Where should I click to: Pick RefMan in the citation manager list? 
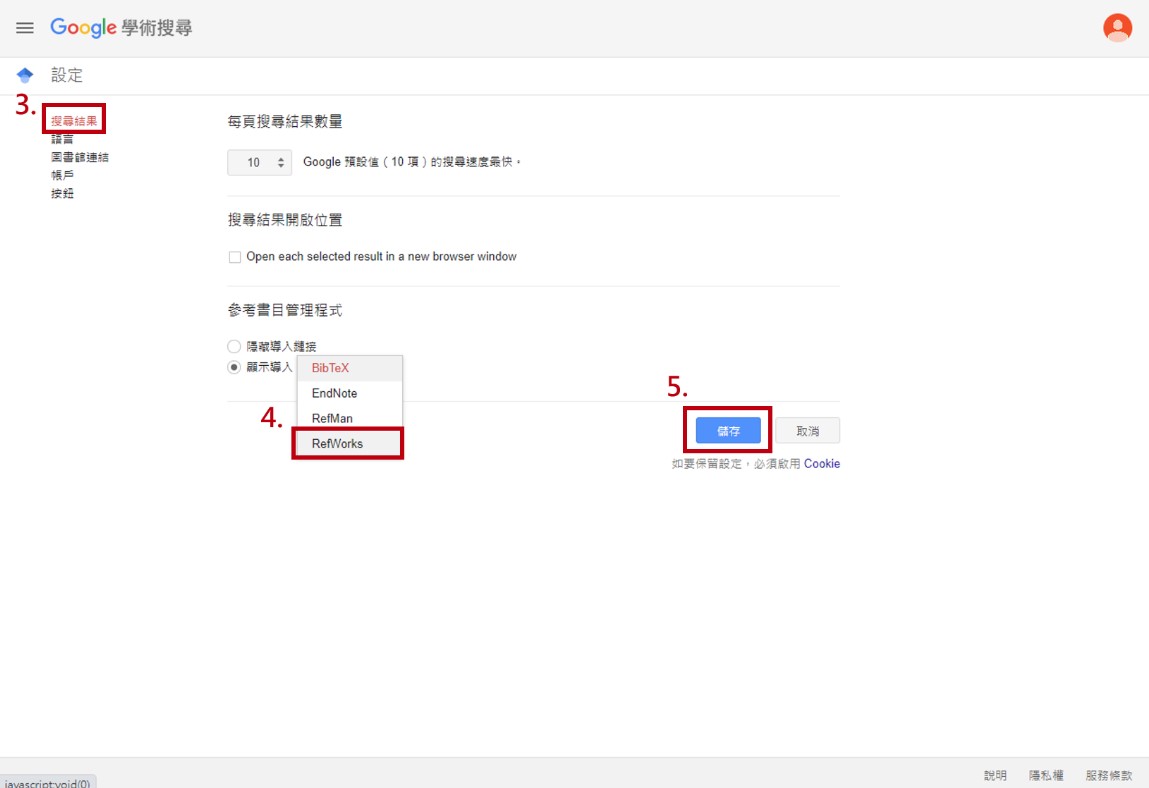pos(332,418)
